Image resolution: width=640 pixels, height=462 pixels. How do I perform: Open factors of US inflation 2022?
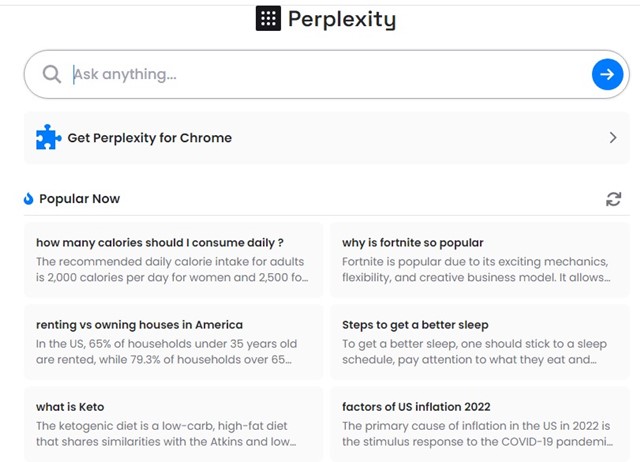pyautogui.click(x=480, y=424)
